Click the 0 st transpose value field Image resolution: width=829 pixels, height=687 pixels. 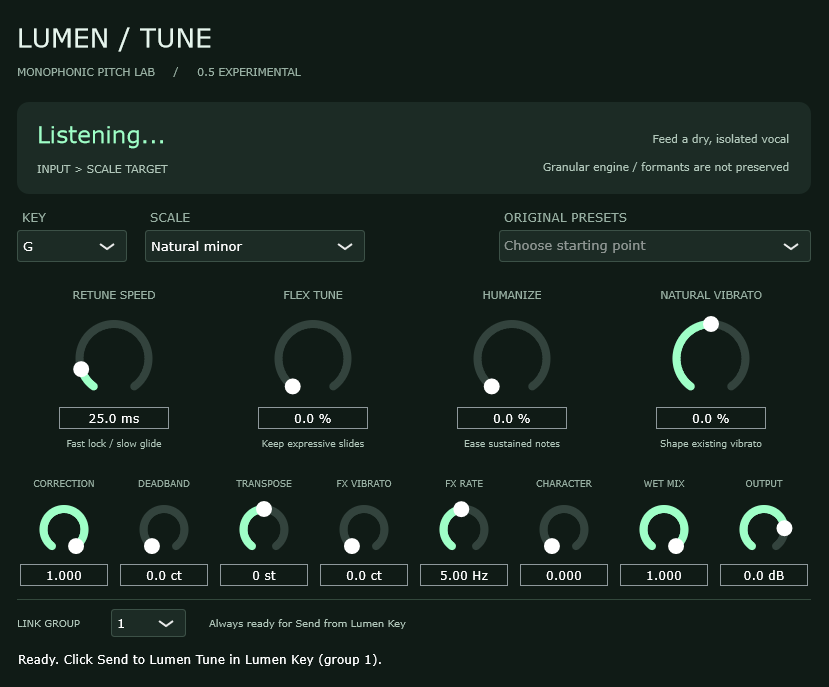(264, 575)
